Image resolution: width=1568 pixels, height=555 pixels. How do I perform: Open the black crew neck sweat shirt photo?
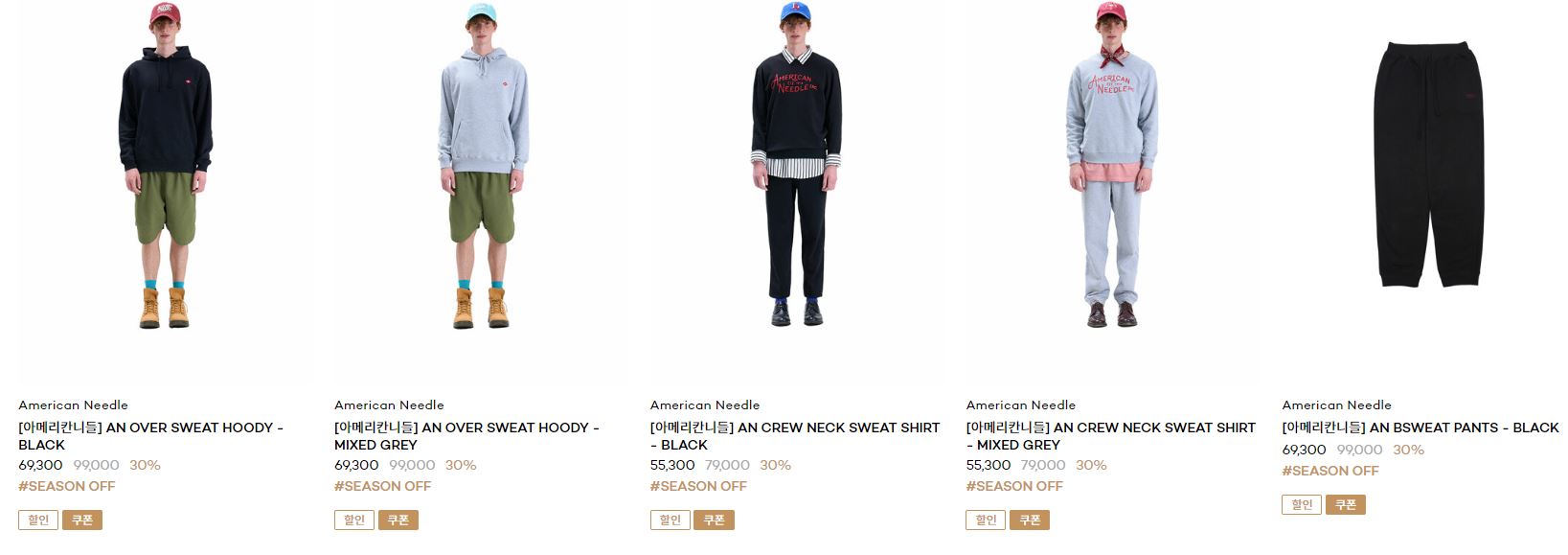pos(797,192)
